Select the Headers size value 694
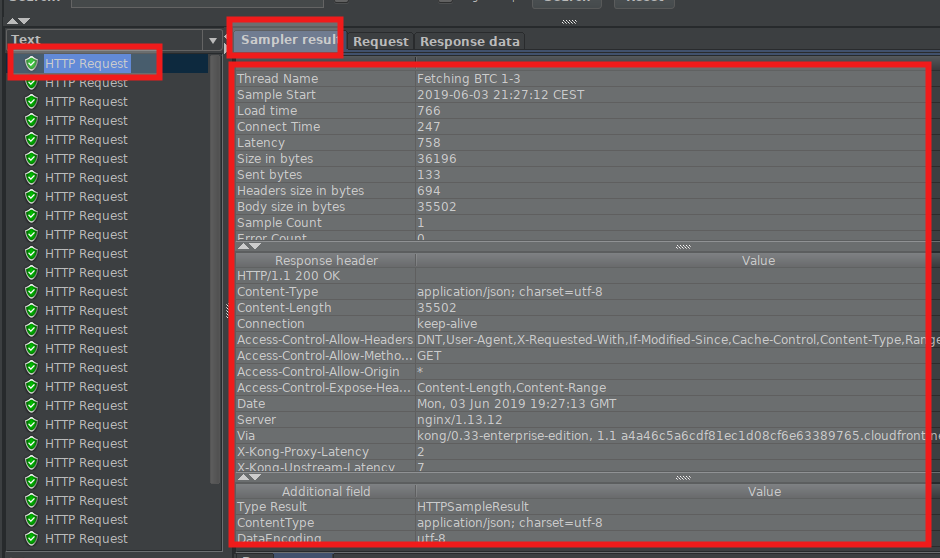This screenshot has width=940, height=558. (429, 191)
